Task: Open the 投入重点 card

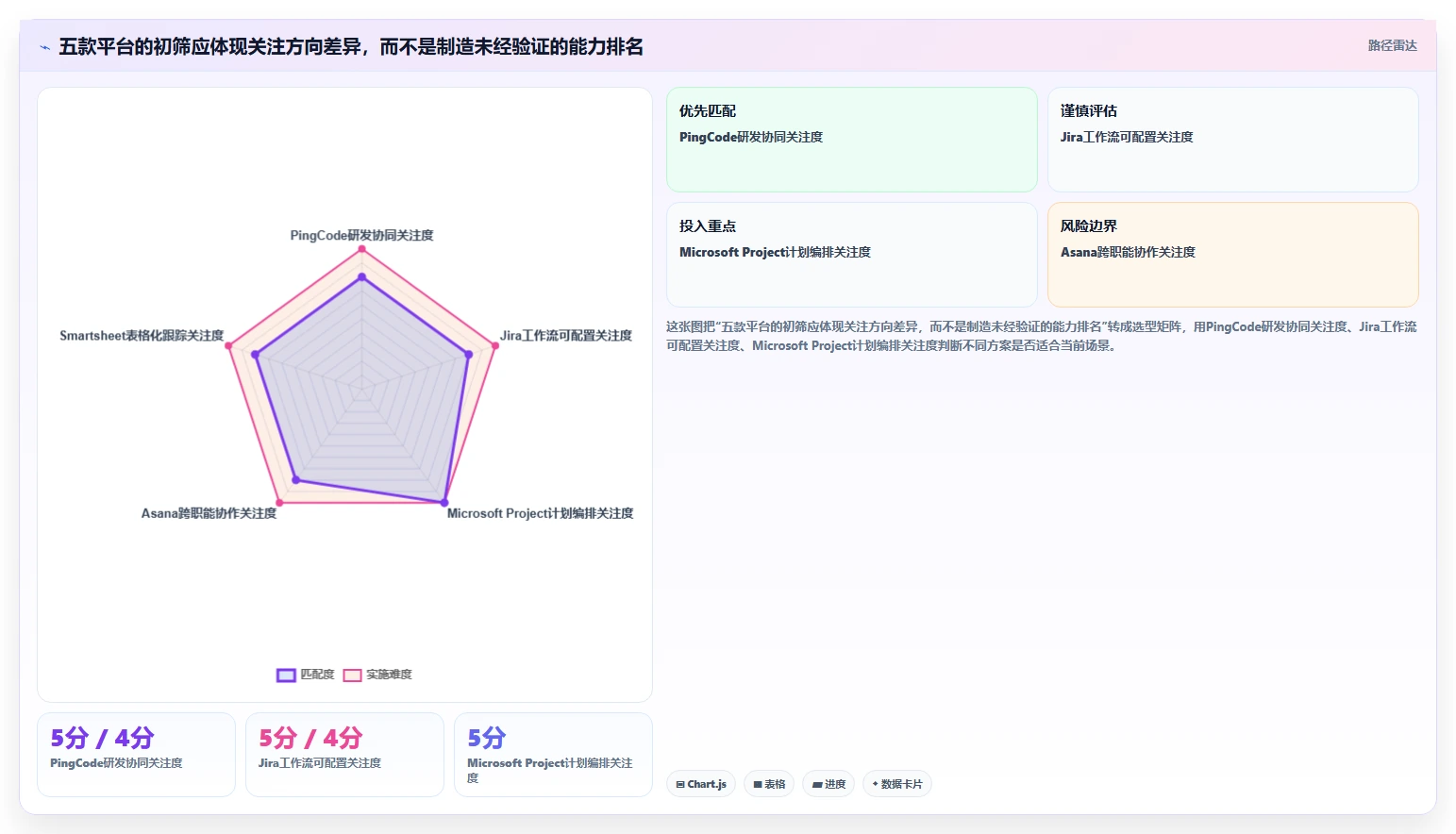Action: (852, 255)
